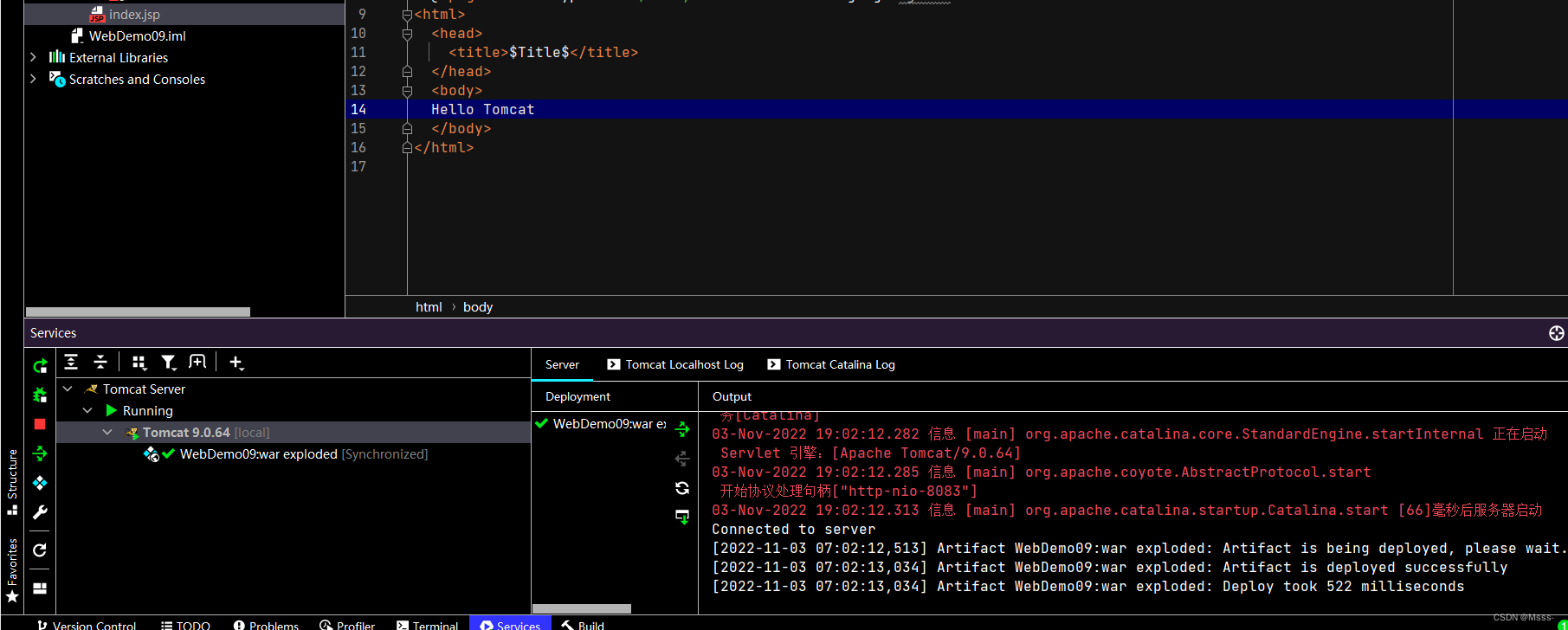Image resolution: width=1568 pixels, height=630 pixels.
Task: Switch to Tomcat Localhost Log tab
Action: tap(675, 364)
